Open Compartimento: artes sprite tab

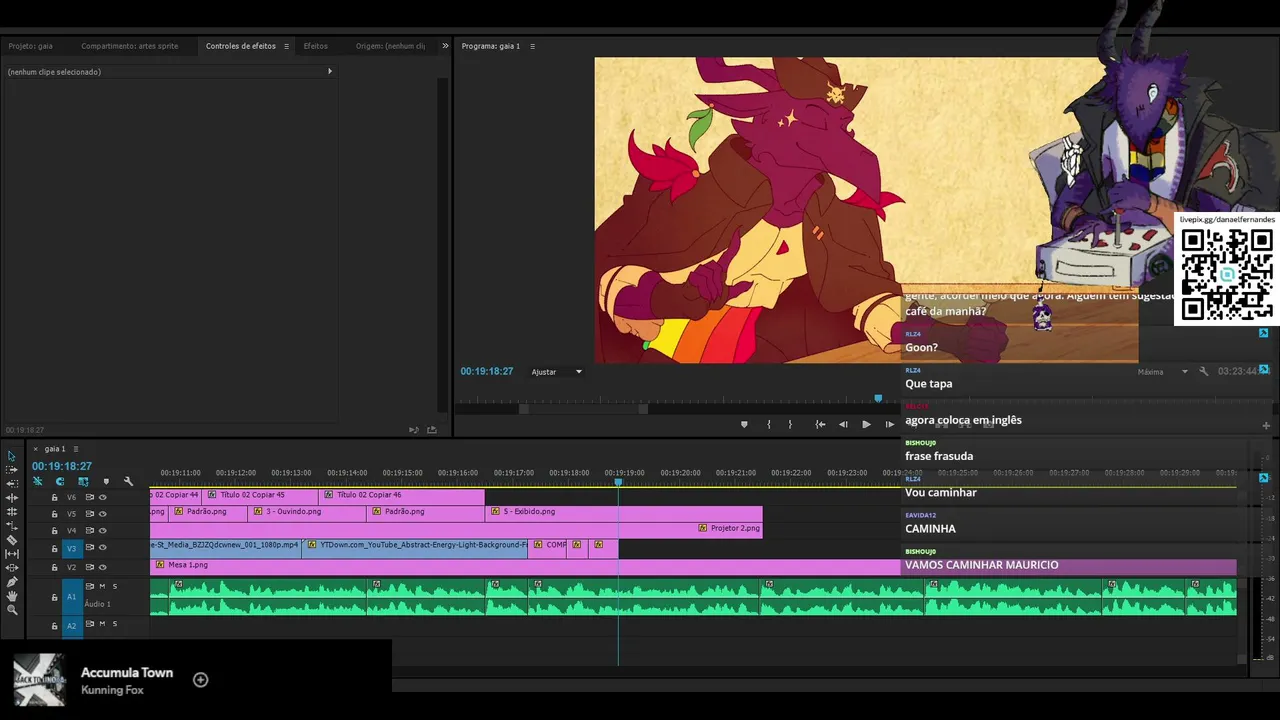(130, 46)
